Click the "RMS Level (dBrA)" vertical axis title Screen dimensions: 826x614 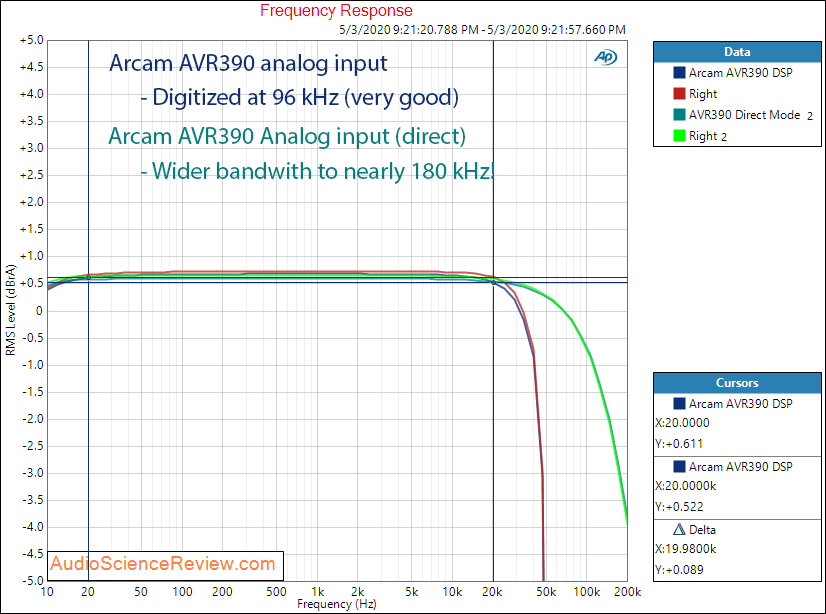(11, 310)
